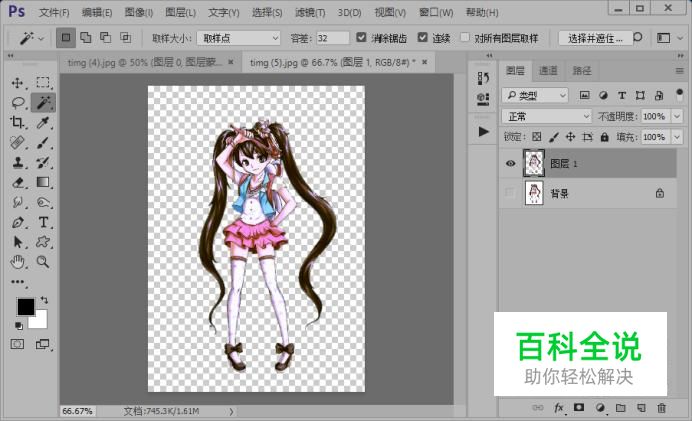
Task: Select the Healing Brush tool
Action: click(17, 143)
